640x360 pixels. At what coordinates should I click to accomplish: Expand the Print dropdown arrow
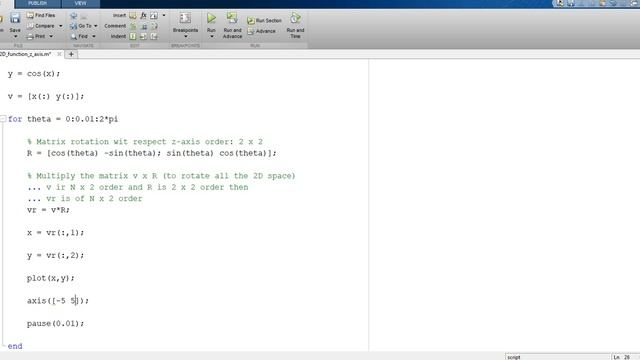coord(51,36)
